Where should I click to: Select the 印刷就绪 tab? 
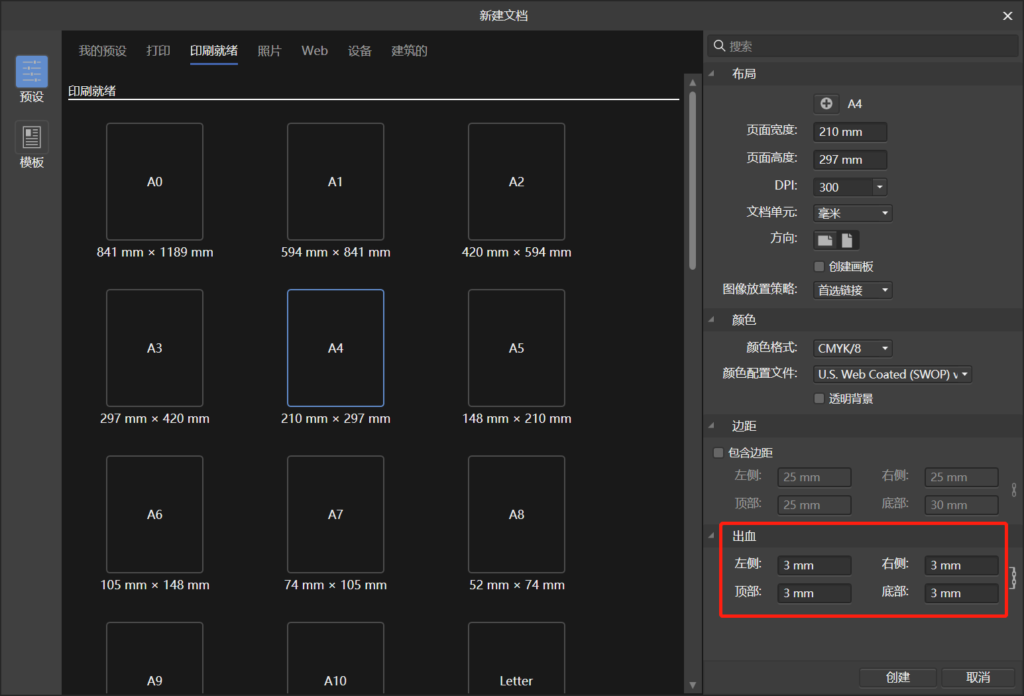[x=214, y=51]
